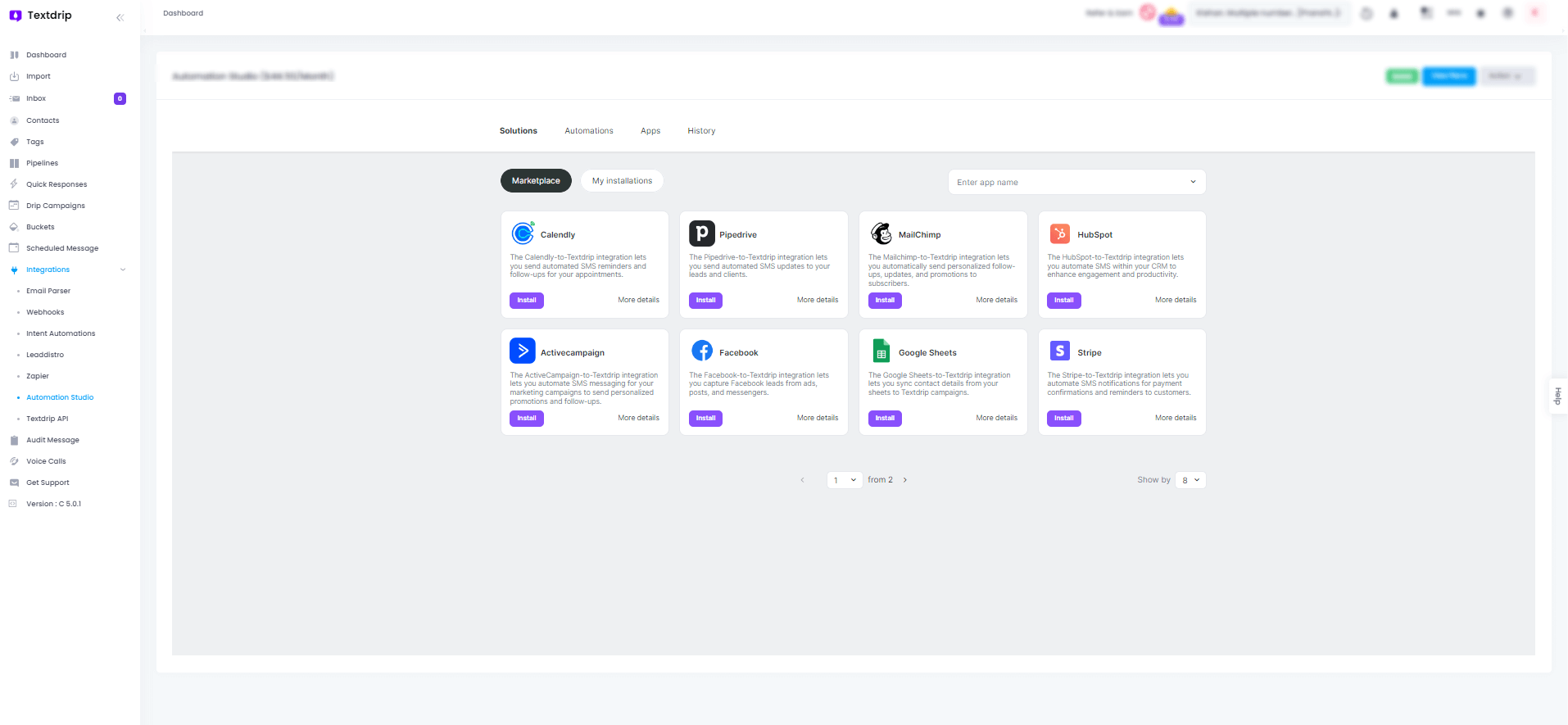Open the Show by 8 dropdown

point(1190,480)
